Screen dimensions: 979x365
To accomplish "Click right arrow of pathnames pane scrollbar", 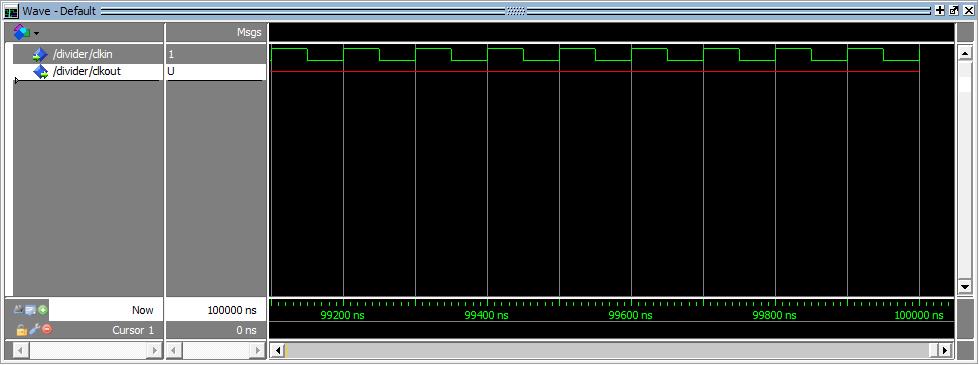I will click(x=154, y=350).
